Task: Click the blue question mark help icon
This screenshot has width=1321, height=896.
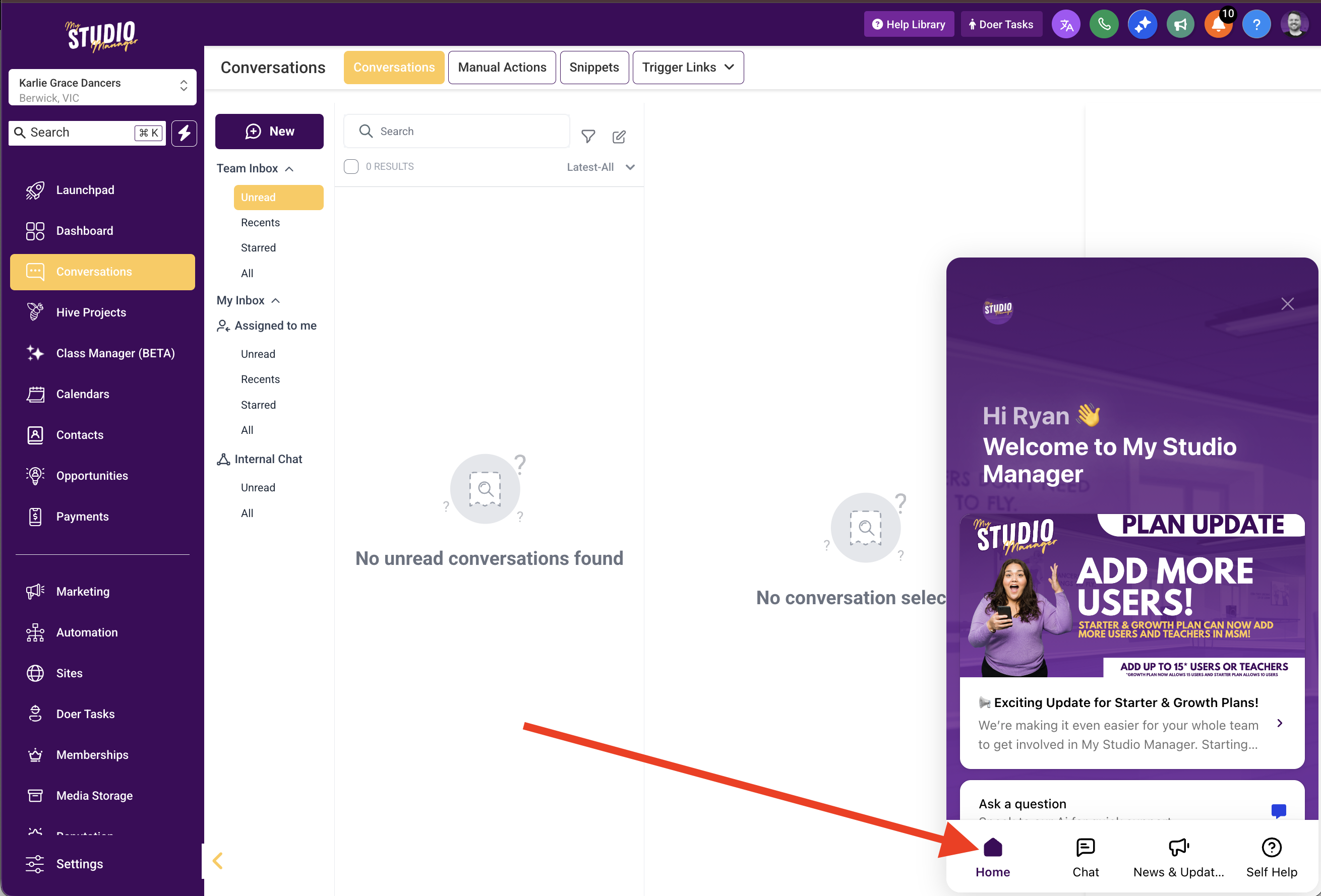Action: pos(1257,25)
